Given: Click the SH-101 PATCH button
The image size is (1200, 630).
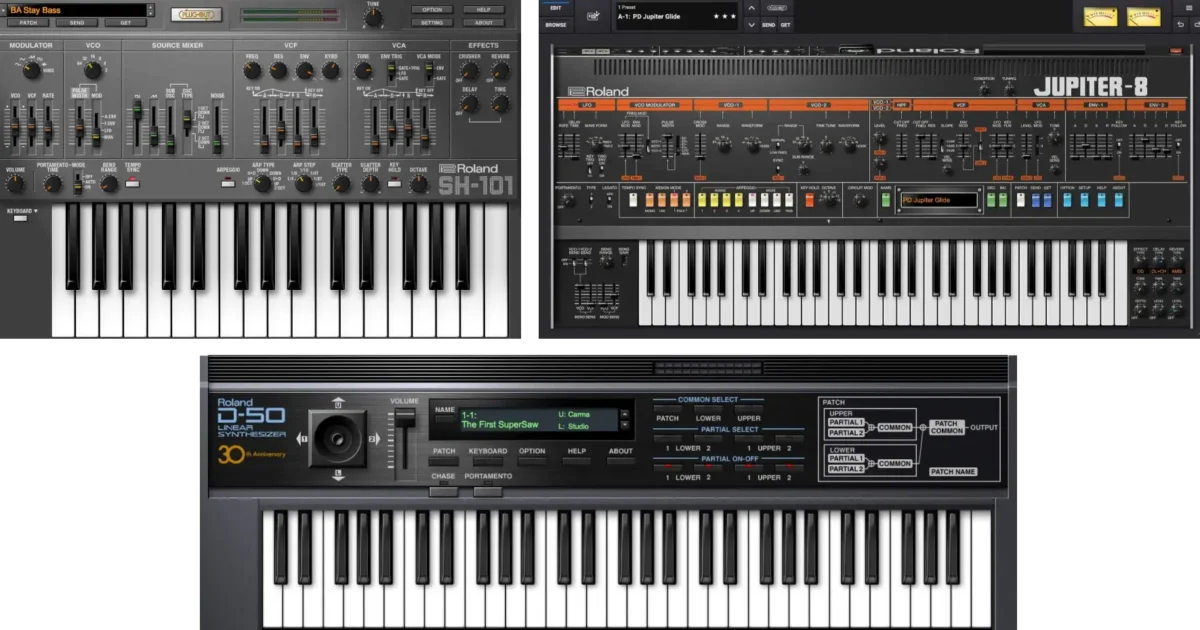Looking at the screenshot, I should coord(28,22).
